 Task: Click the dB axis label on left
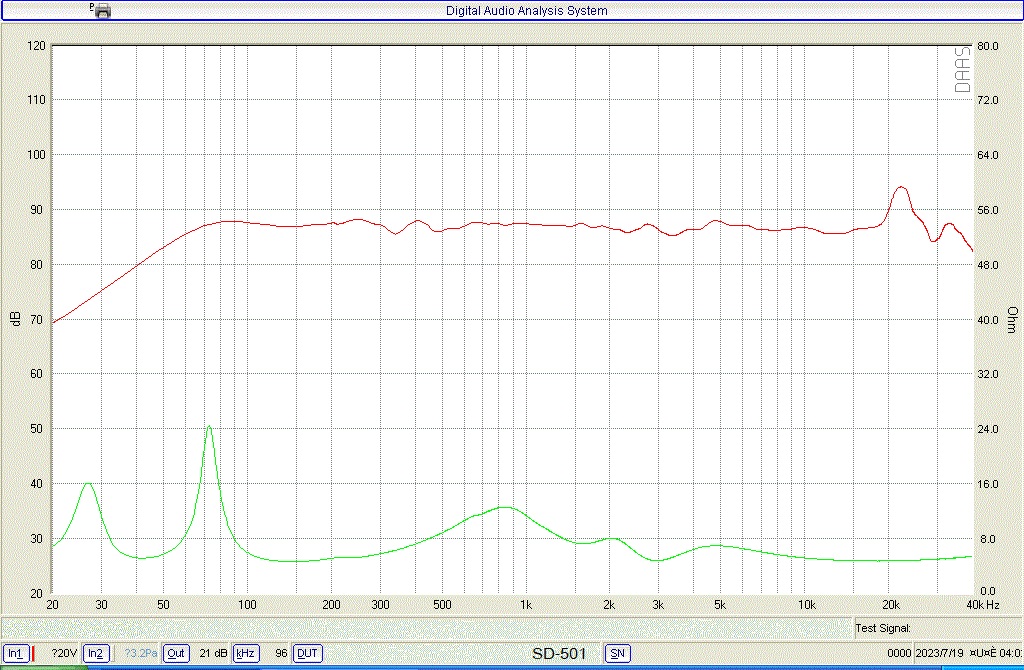point(14,319)
